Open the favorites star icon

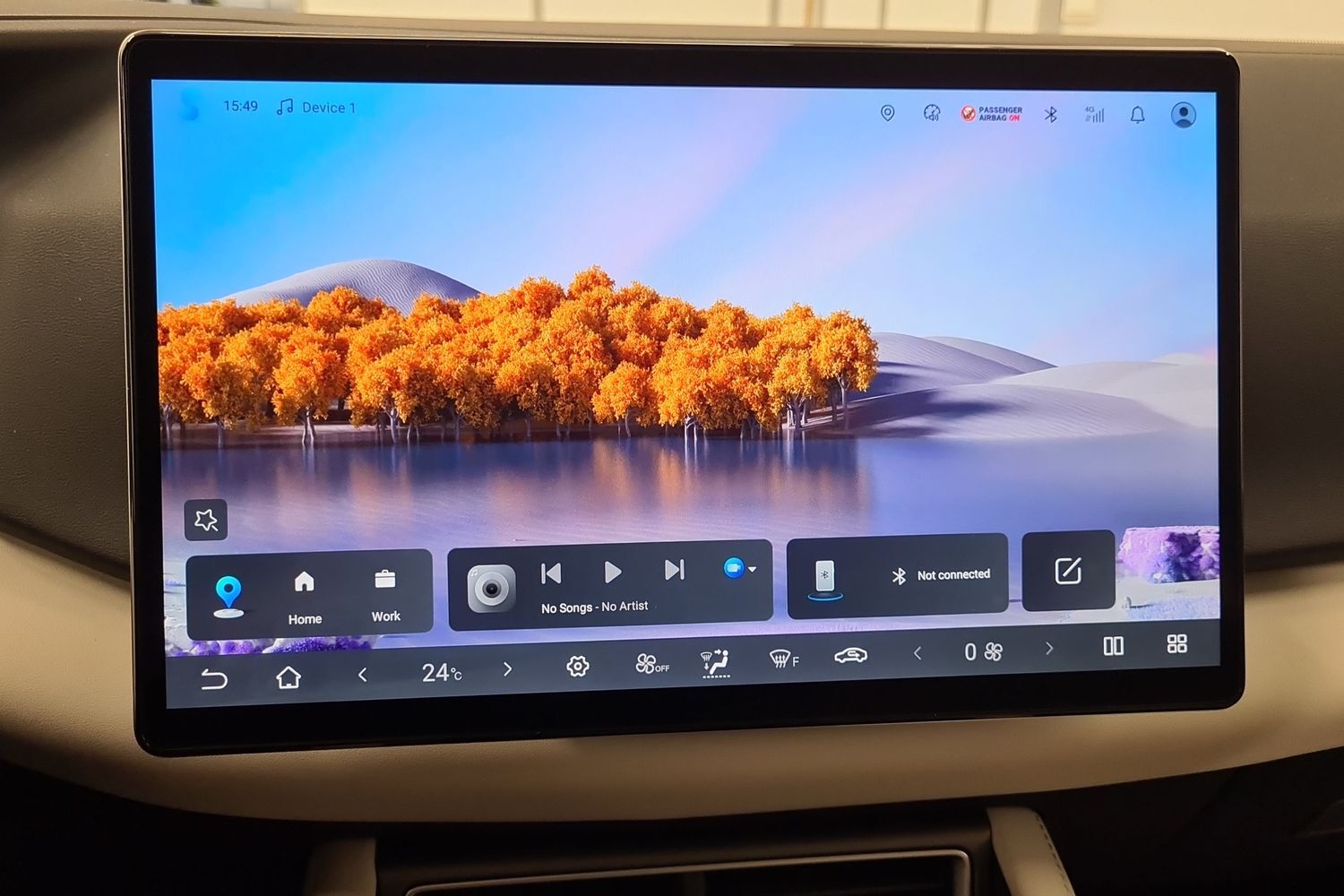(206, 520)
